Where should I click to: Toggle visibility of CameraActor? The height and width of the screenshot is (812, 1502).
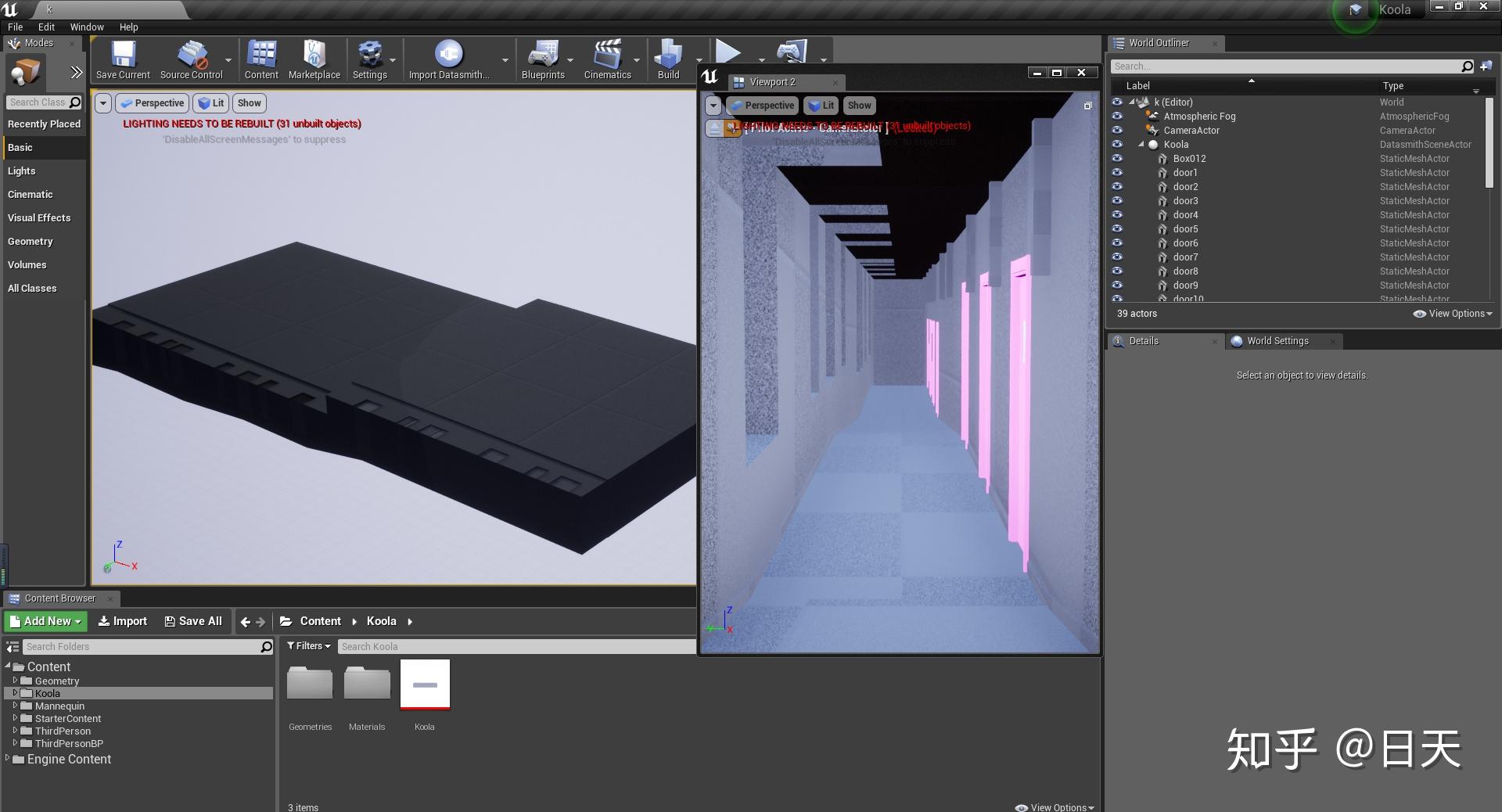point(1117,131)
